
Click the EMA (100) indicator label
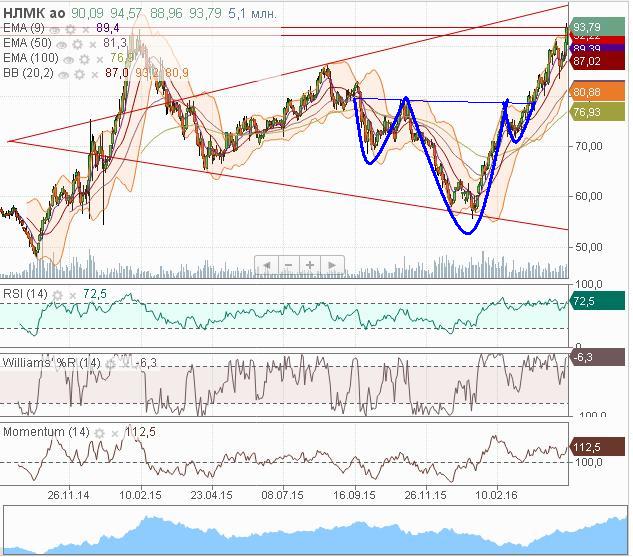click(x=29, y=58)
